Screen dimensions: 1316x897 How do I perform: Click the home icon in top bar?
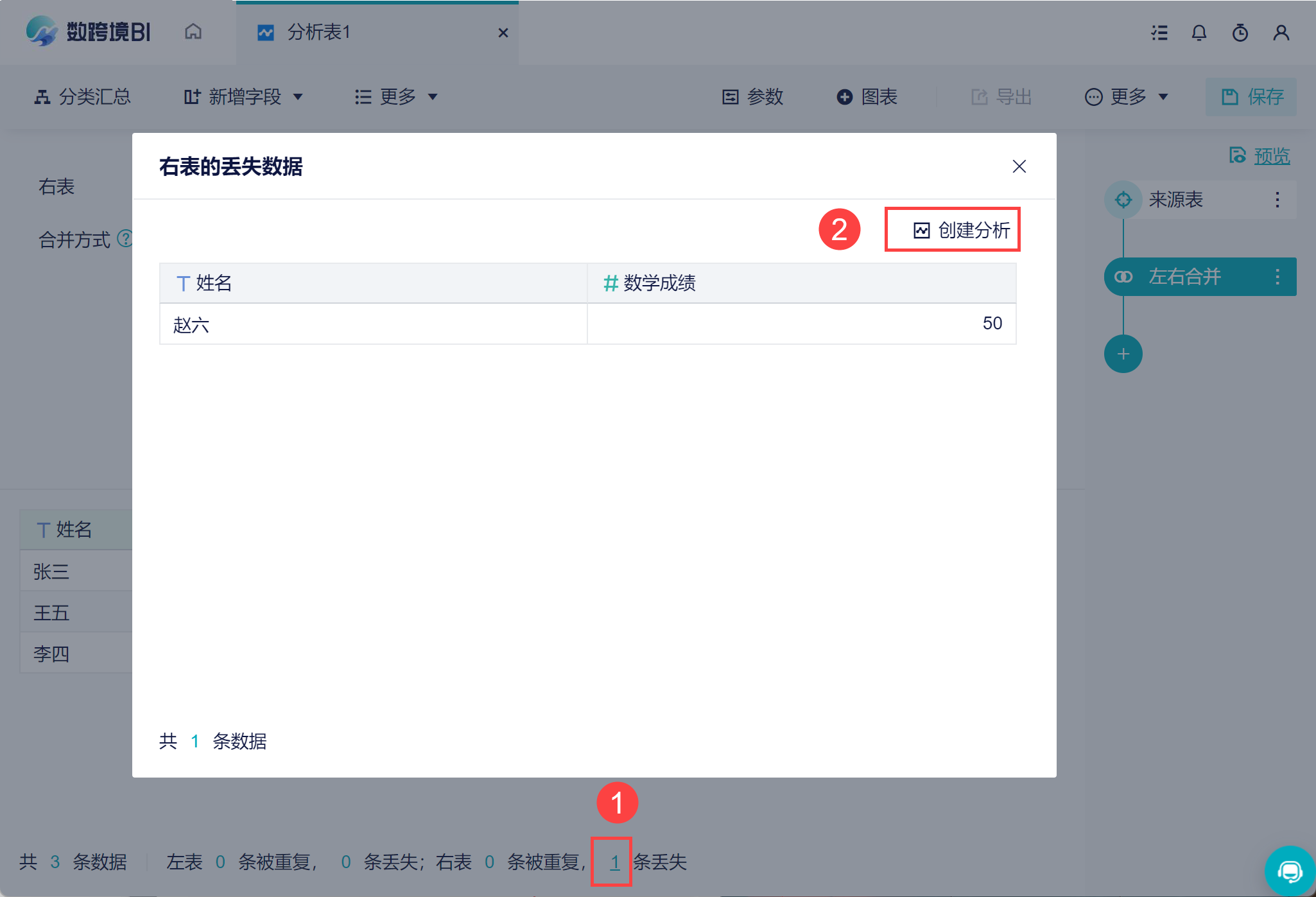[193, 31]
